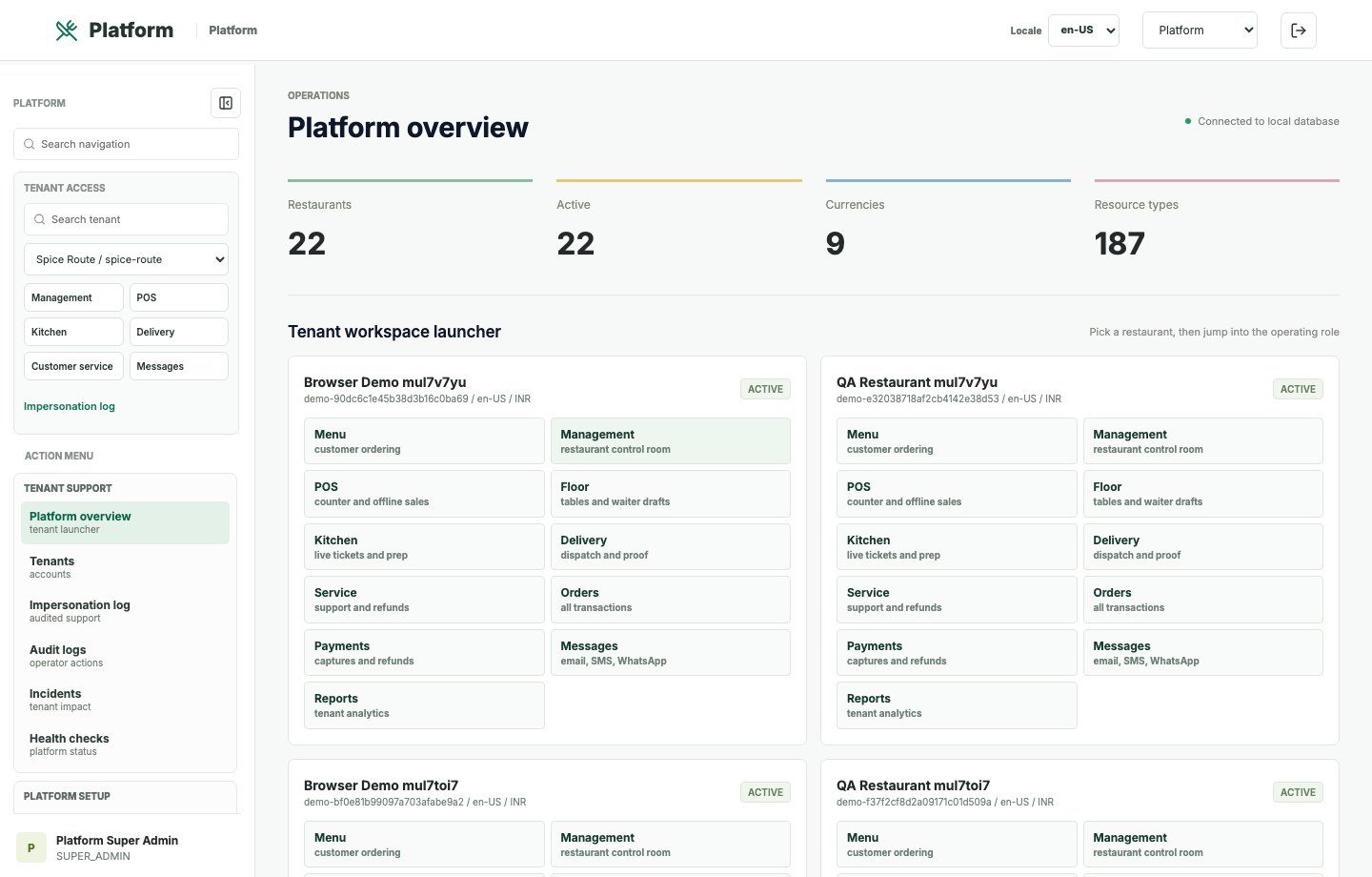The image size is (1372, 877).
Task: Click the Platform logo icon
Action: [66, 31]
